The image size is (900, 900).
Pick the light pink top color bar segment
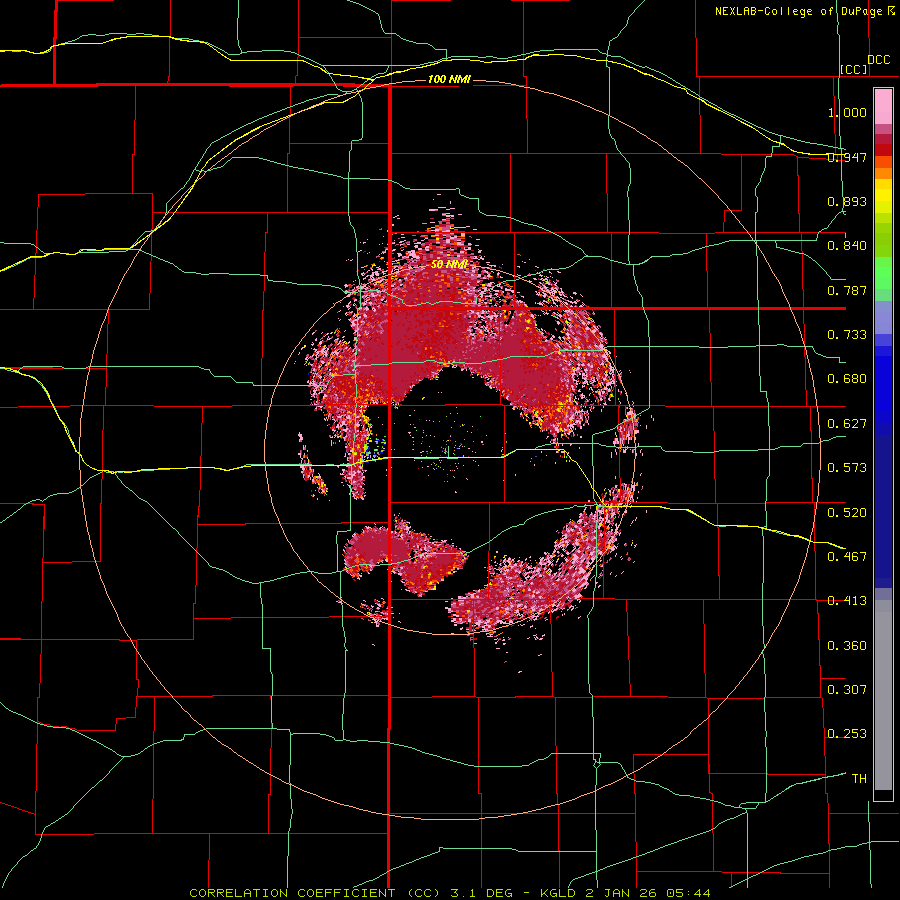point(883,107)
